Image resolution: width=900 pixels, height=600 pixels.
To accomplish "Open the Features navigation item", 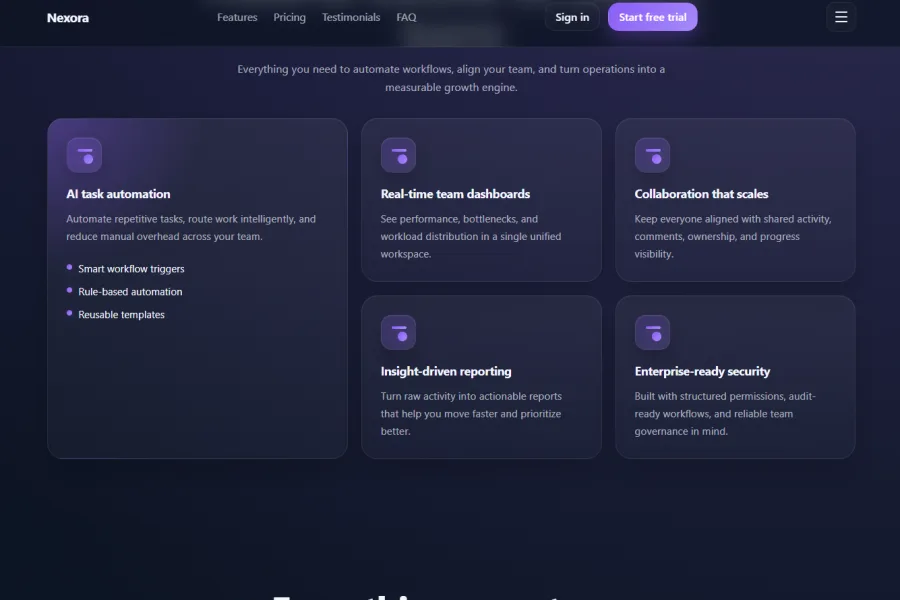I will pyautogui.click(x=237, y=17).
